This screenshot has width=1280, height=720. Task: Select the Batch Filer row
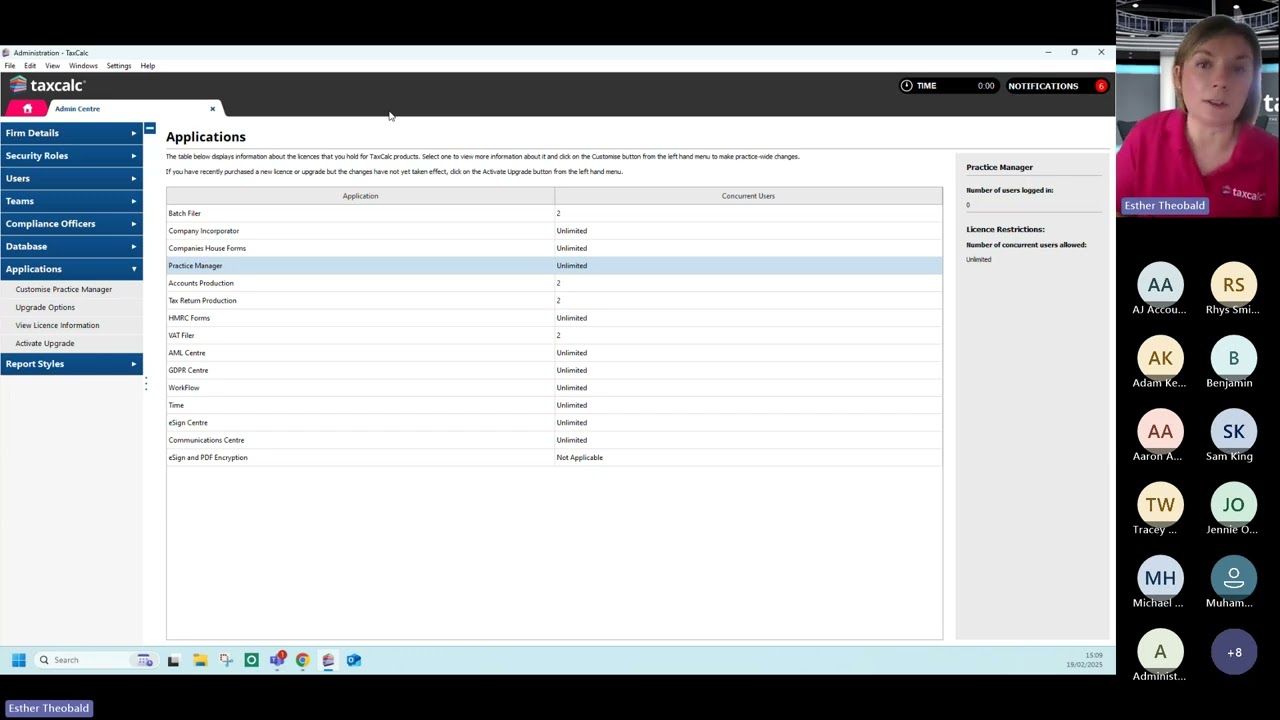pos(554,213)
